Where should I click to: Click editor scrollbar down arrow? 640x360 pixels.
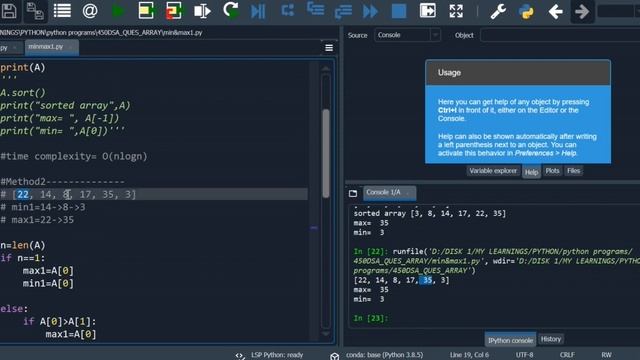(326, 333)
